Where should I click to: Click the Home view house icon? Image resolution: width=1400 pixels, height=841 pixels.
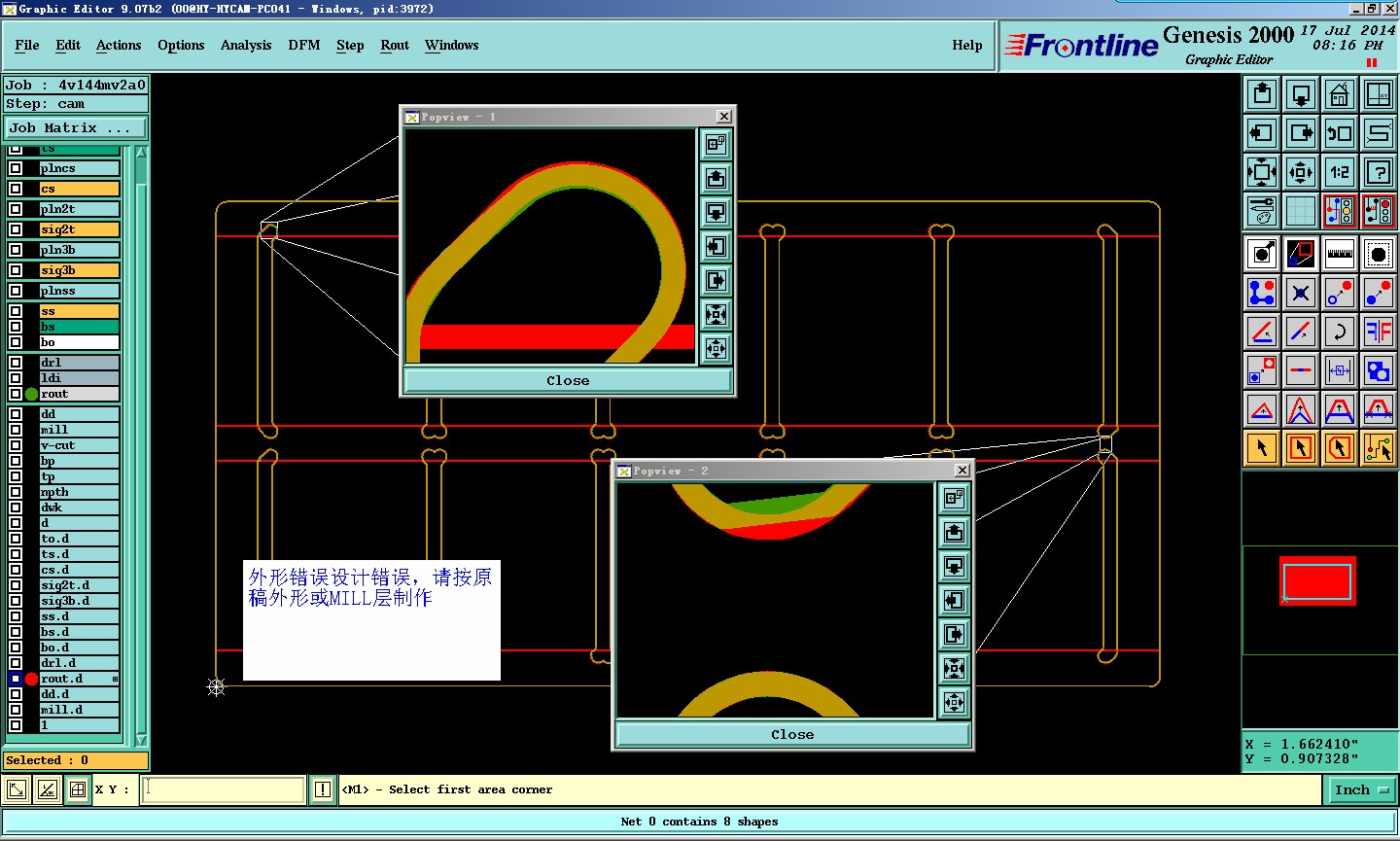click(x=1340, y=94)
